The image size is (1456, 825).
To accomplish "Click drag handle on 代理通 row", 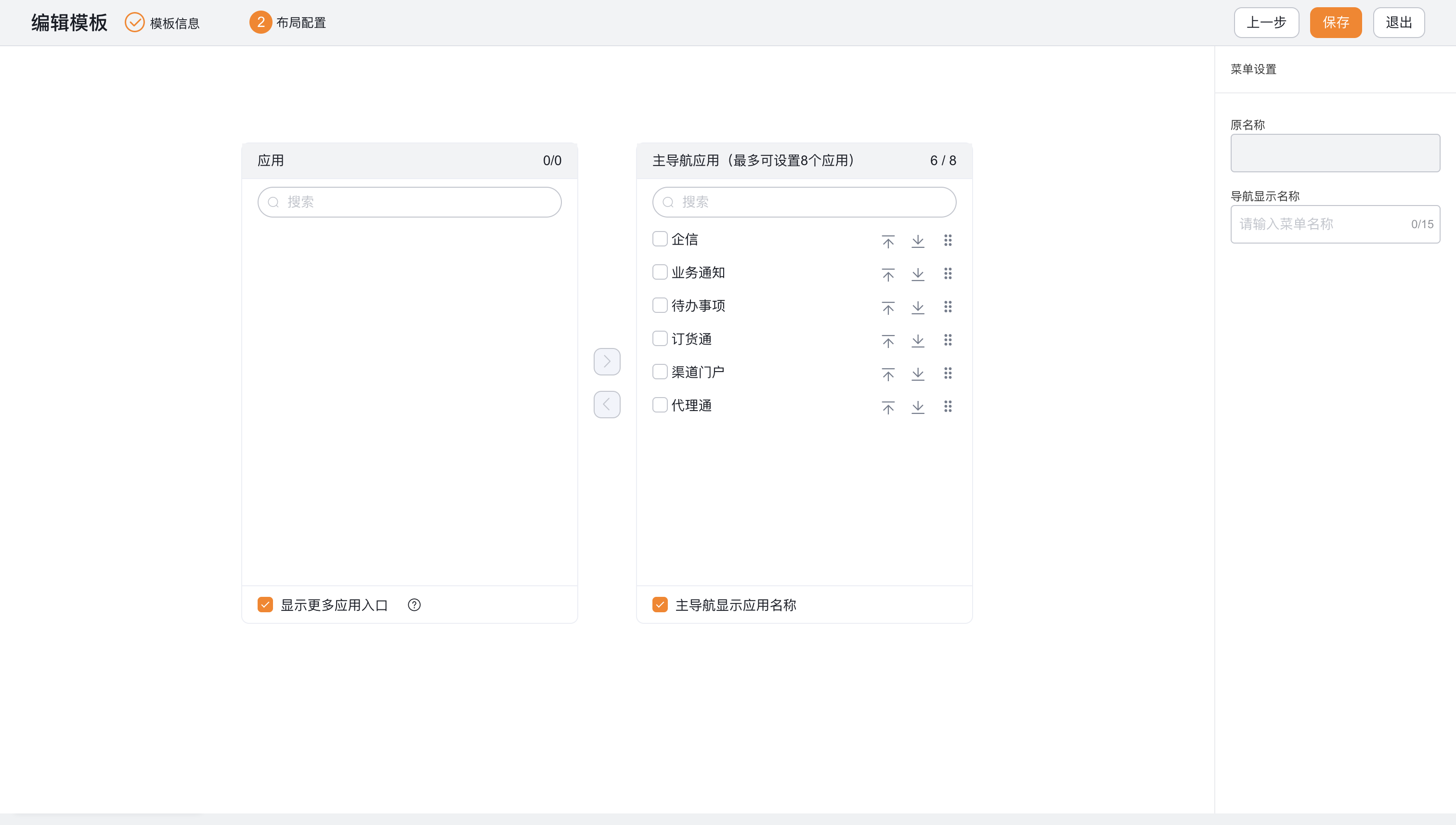I will point(948,406).
